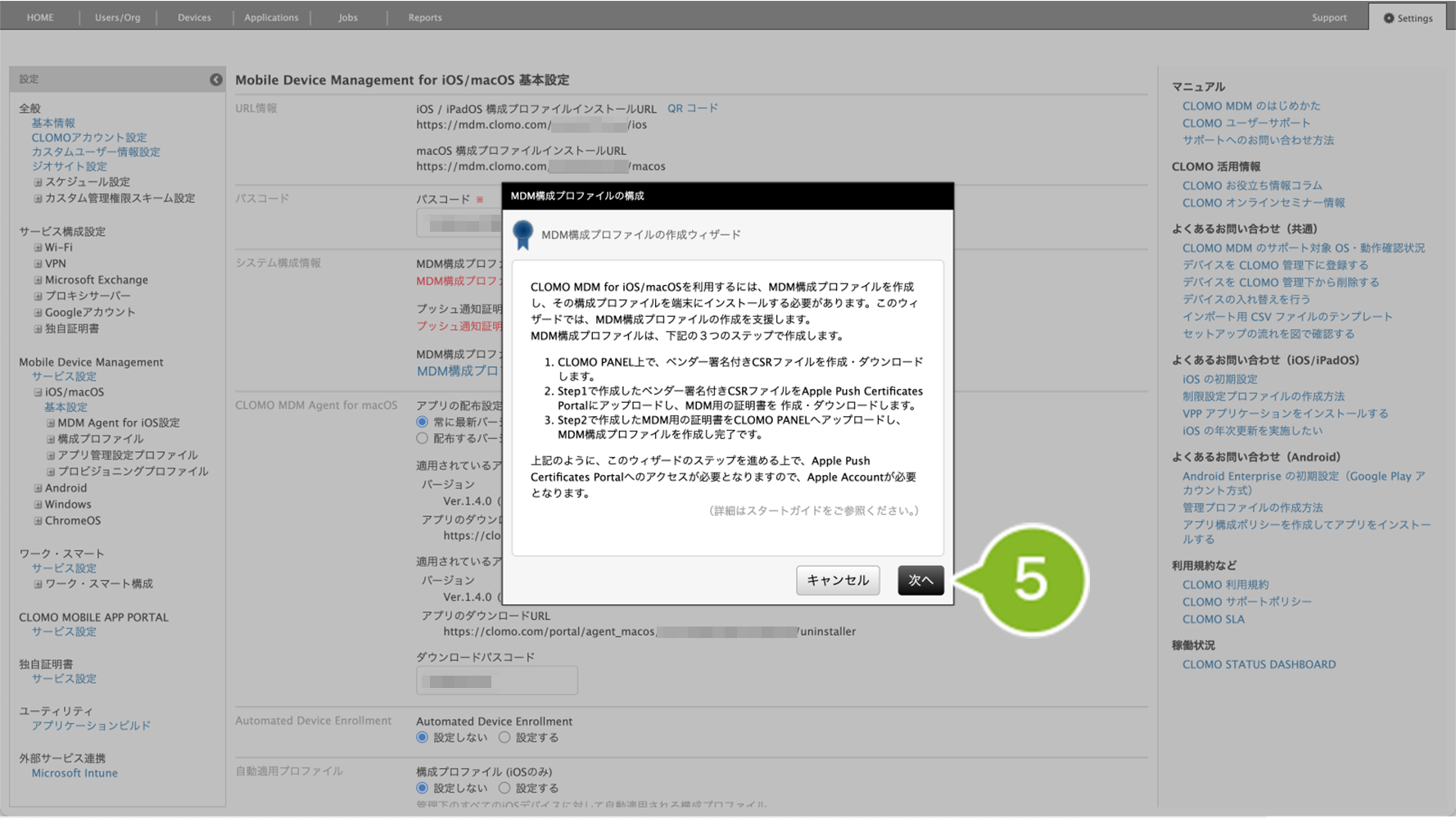The image size is (1456, 819).
Task: Select 配布するバージョン radio button
Action: 423,439
